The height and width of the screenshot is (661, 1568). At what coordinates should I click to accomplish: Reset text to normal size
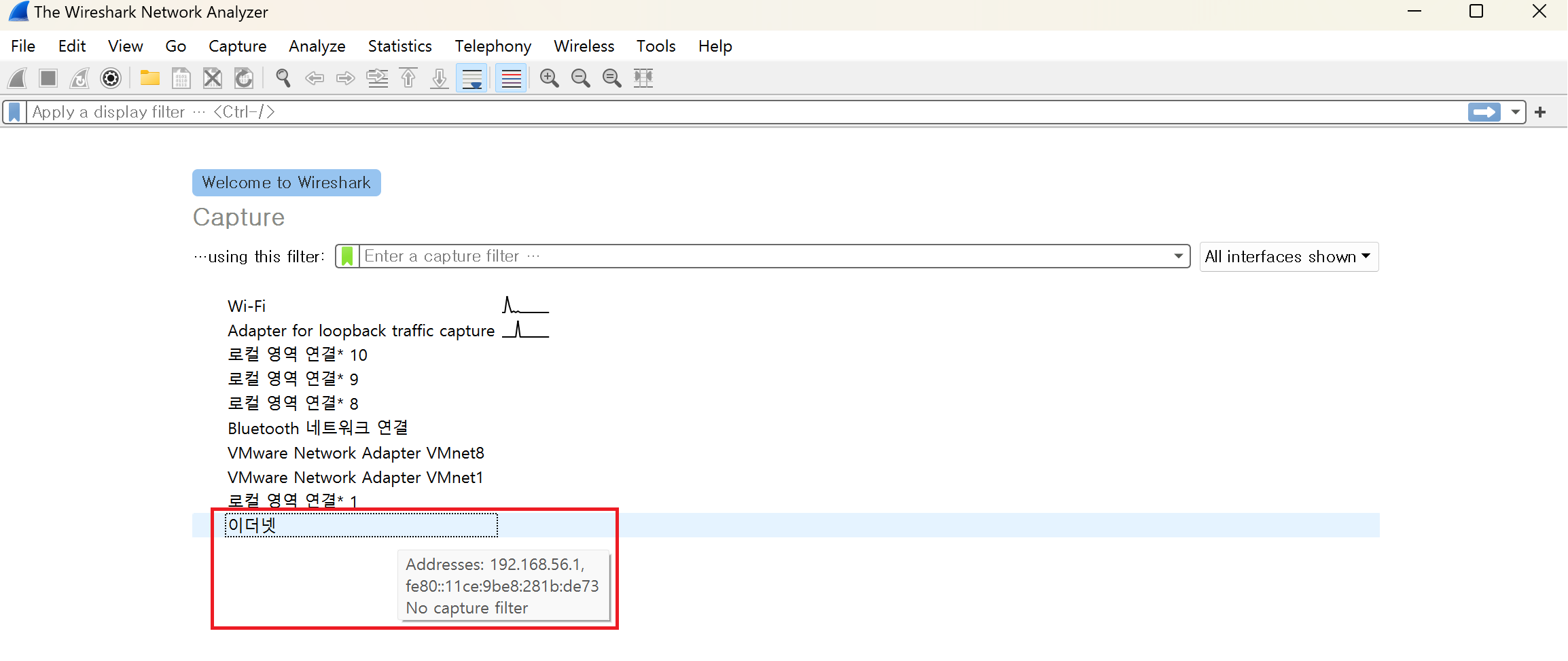[x=612, y=78]
